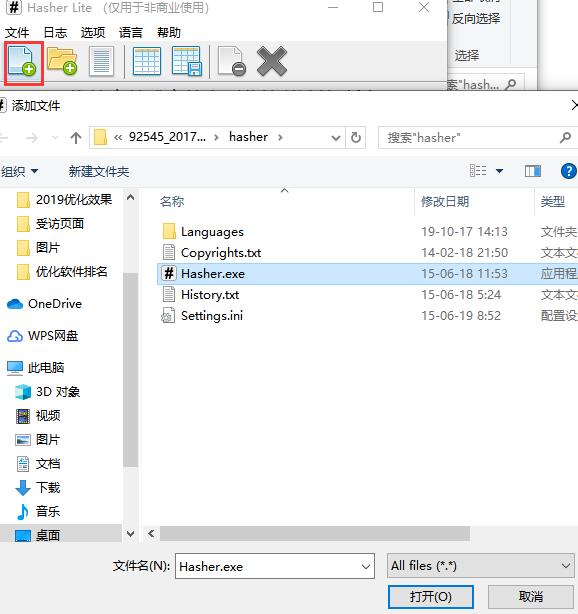Open the All files type dropdown

[x=480, y=566]
